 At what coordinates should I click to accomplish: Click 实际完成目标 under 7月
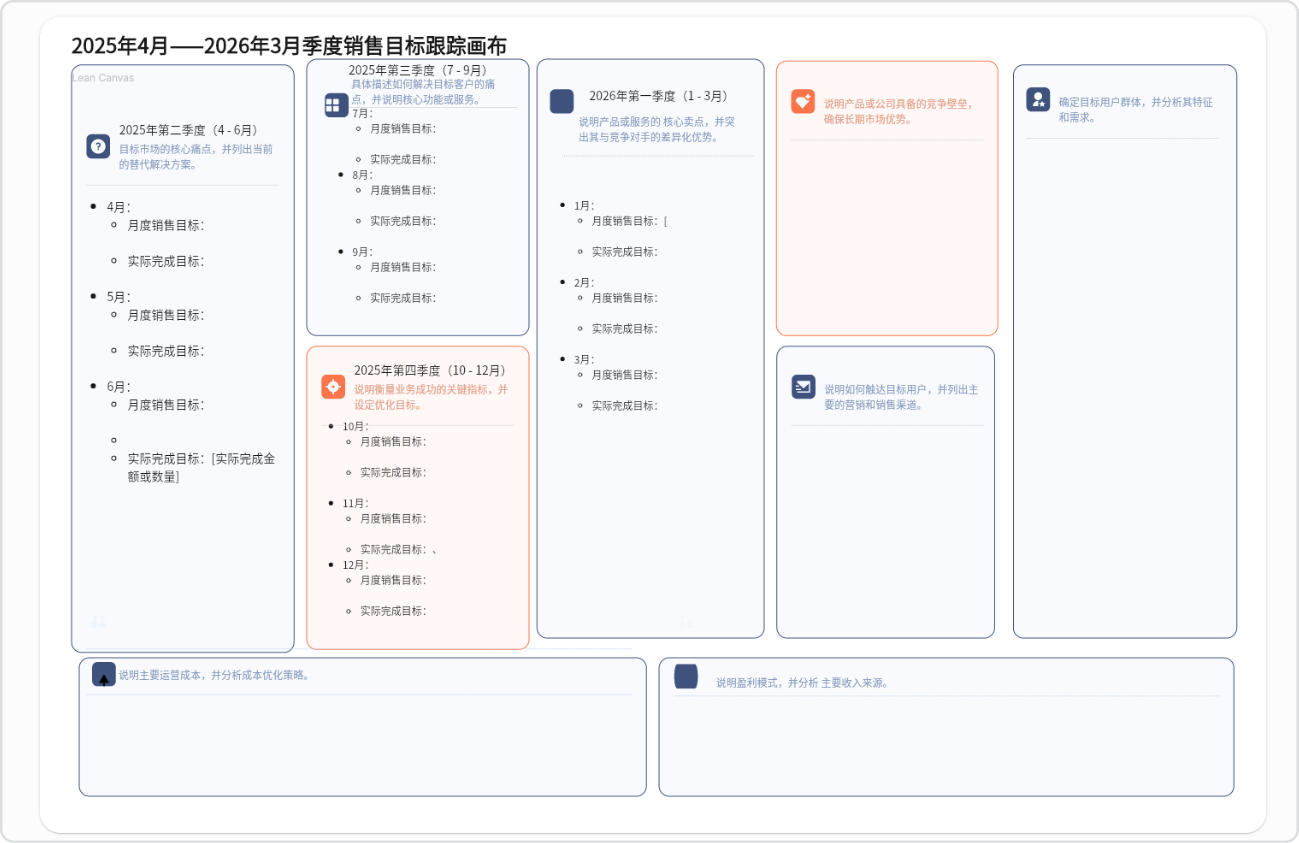pyautogui.click(x=403, y=159)
